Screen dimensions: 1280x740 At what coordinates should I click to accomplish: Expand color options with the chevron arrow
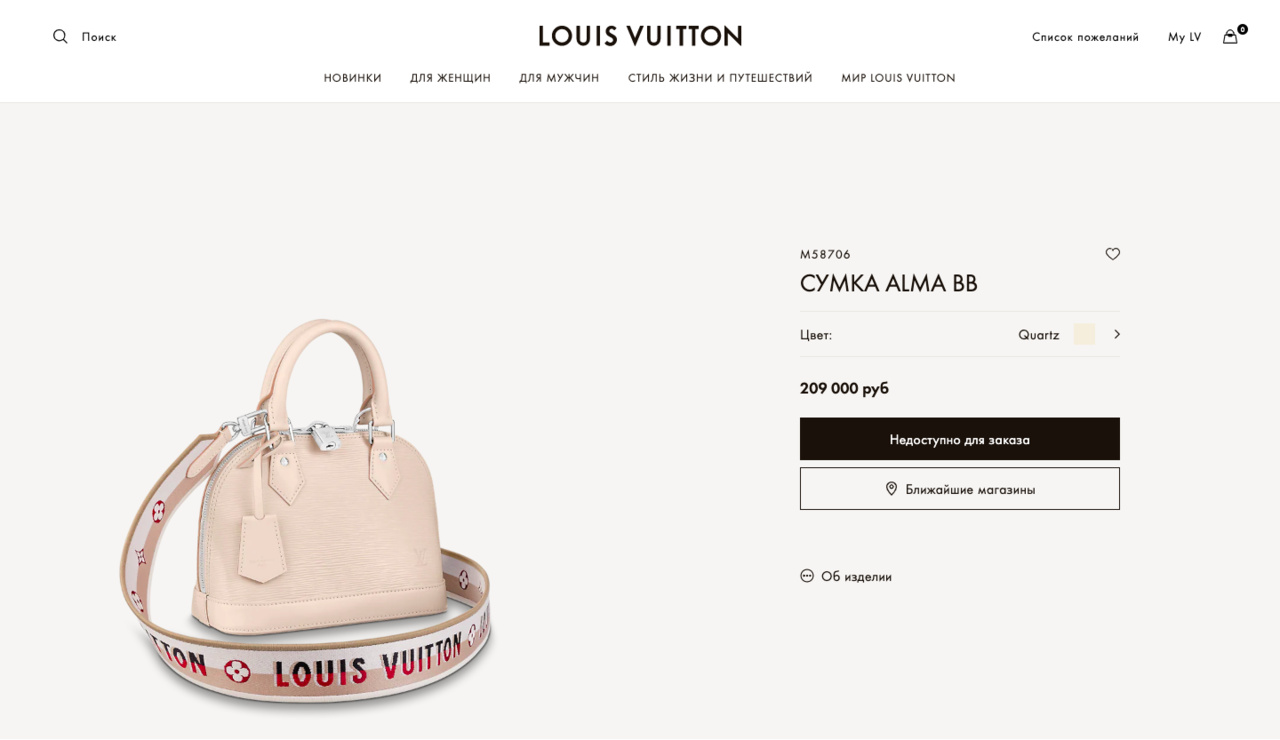1116,334
